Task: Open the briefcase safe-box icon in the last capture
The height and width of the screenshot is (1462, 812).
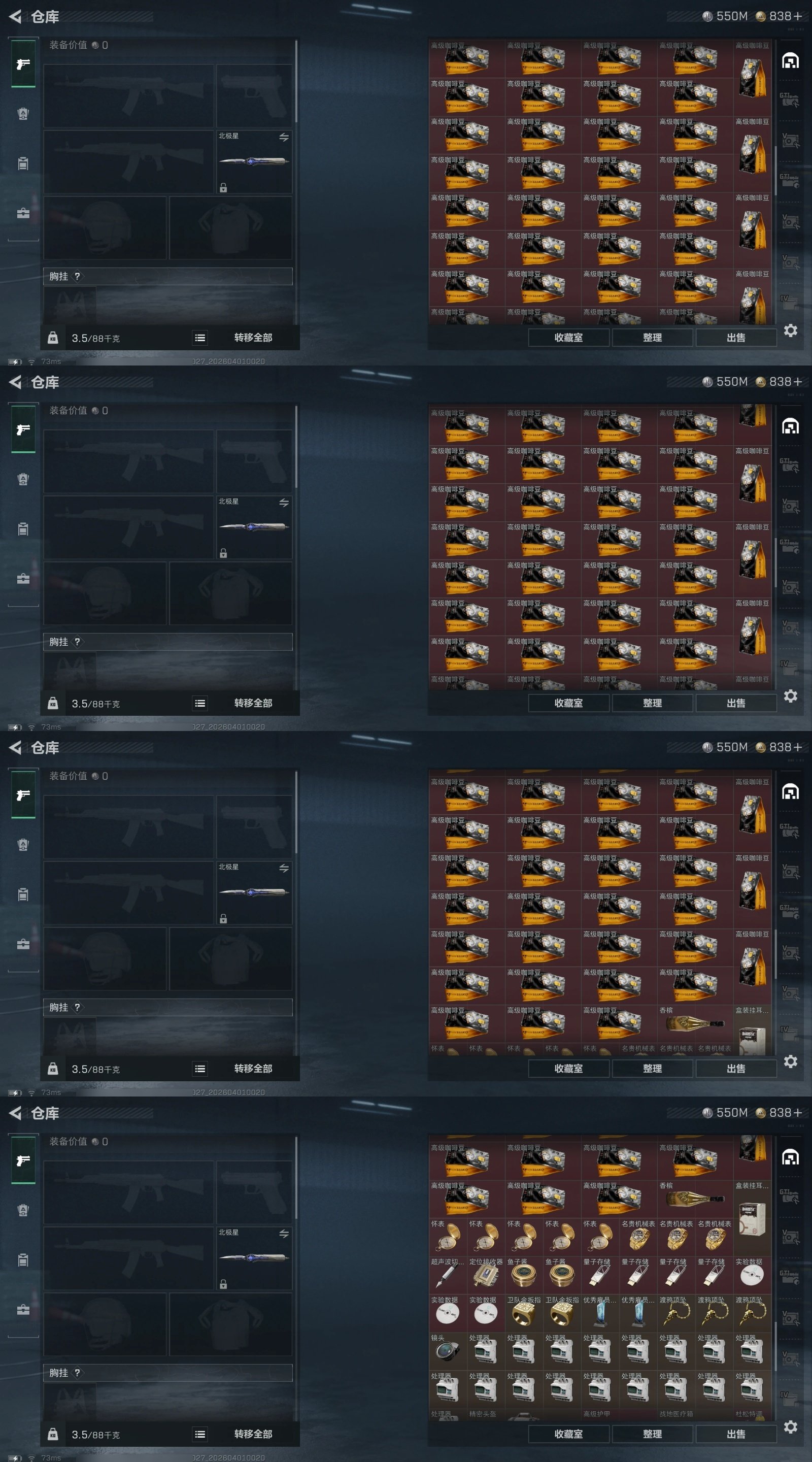Action: pos(23,1310)
